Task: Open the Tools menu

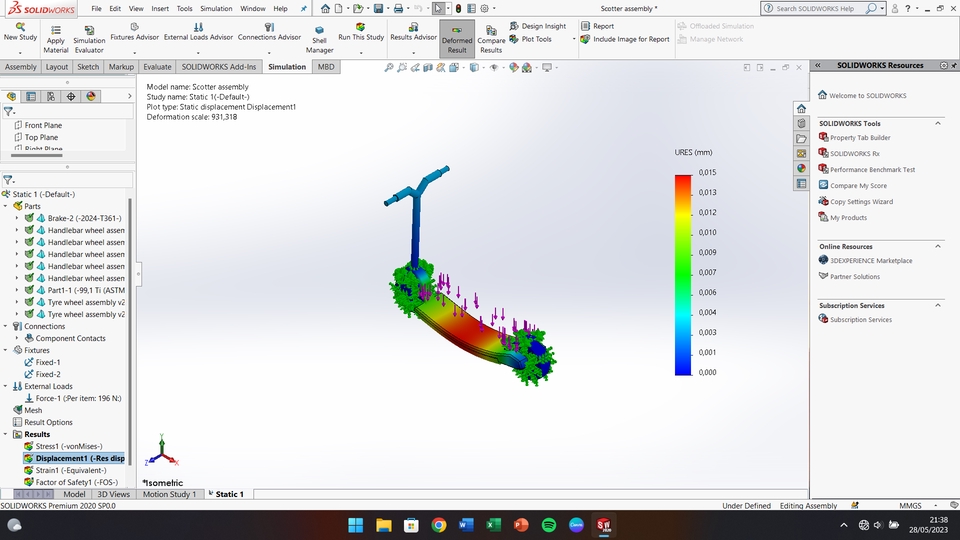Action: [x=184, y=9]
